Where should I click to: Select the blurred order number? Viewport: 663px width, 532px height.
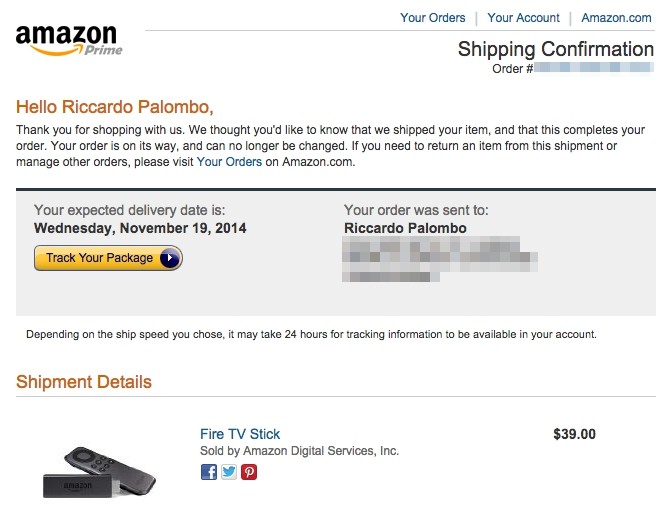(x=594, y=68)
